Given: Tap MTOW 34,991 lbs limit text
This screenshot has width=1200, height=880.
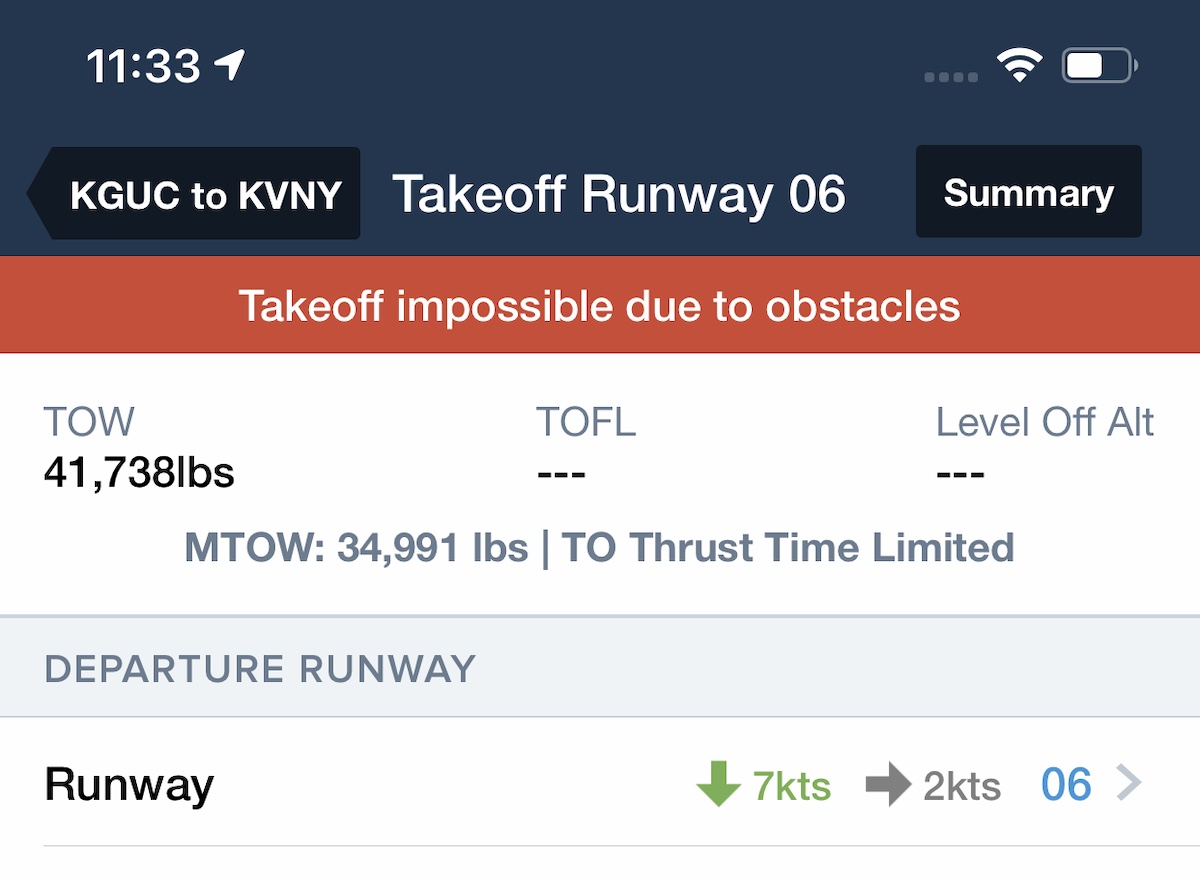Looking at the screenshot, I should [357, 548].
